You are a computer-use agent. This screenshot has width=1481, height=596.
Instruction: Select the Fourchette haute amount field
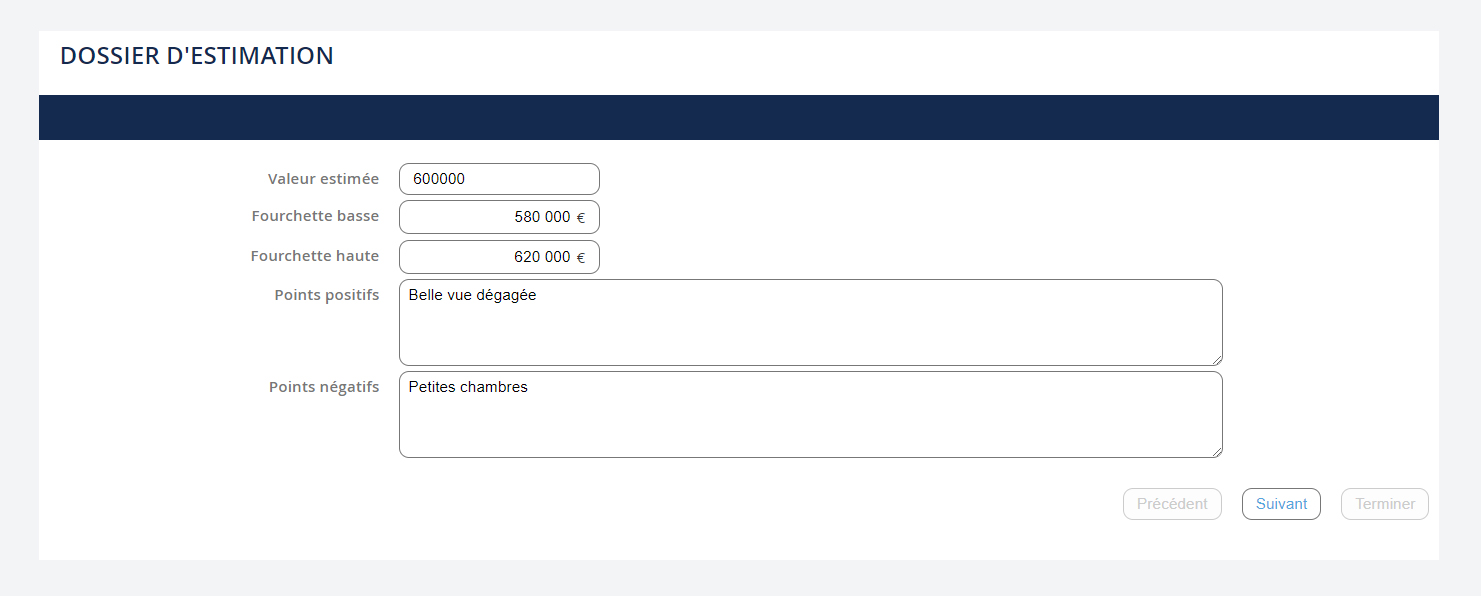[490, 257]
